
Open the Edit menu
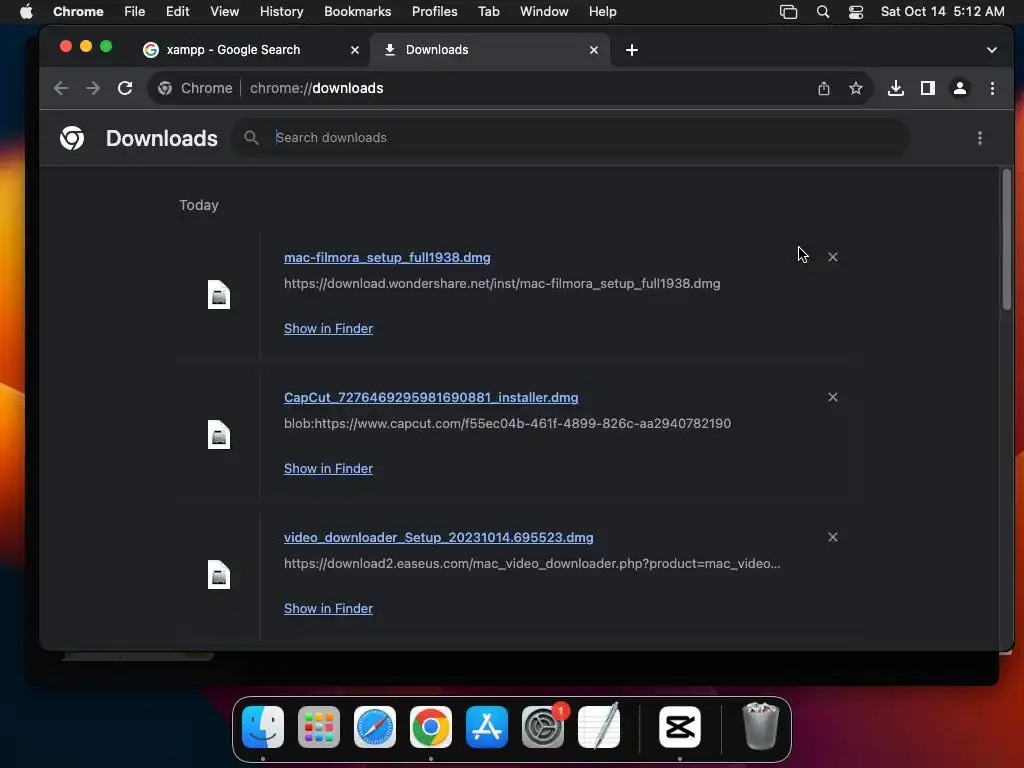(x=177, y=11)
